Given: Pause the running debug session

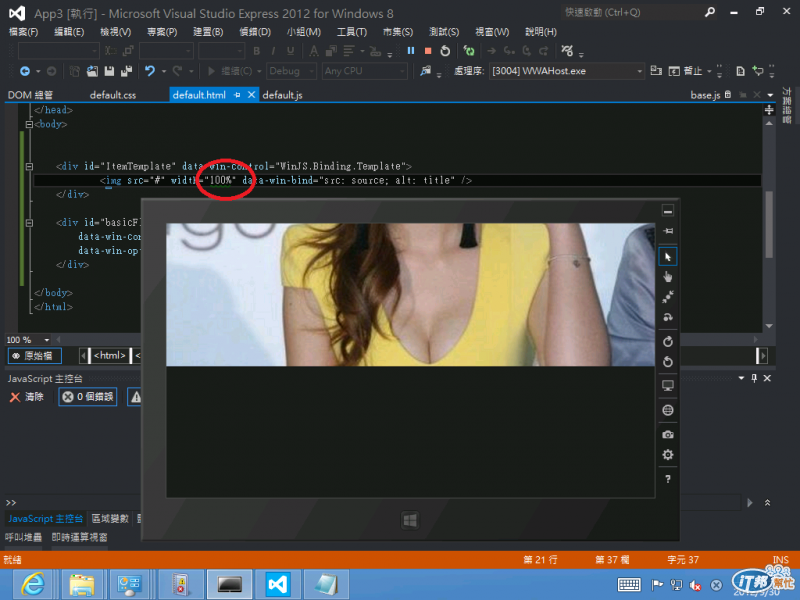Looking at the screenshot, I should (411, 51).
